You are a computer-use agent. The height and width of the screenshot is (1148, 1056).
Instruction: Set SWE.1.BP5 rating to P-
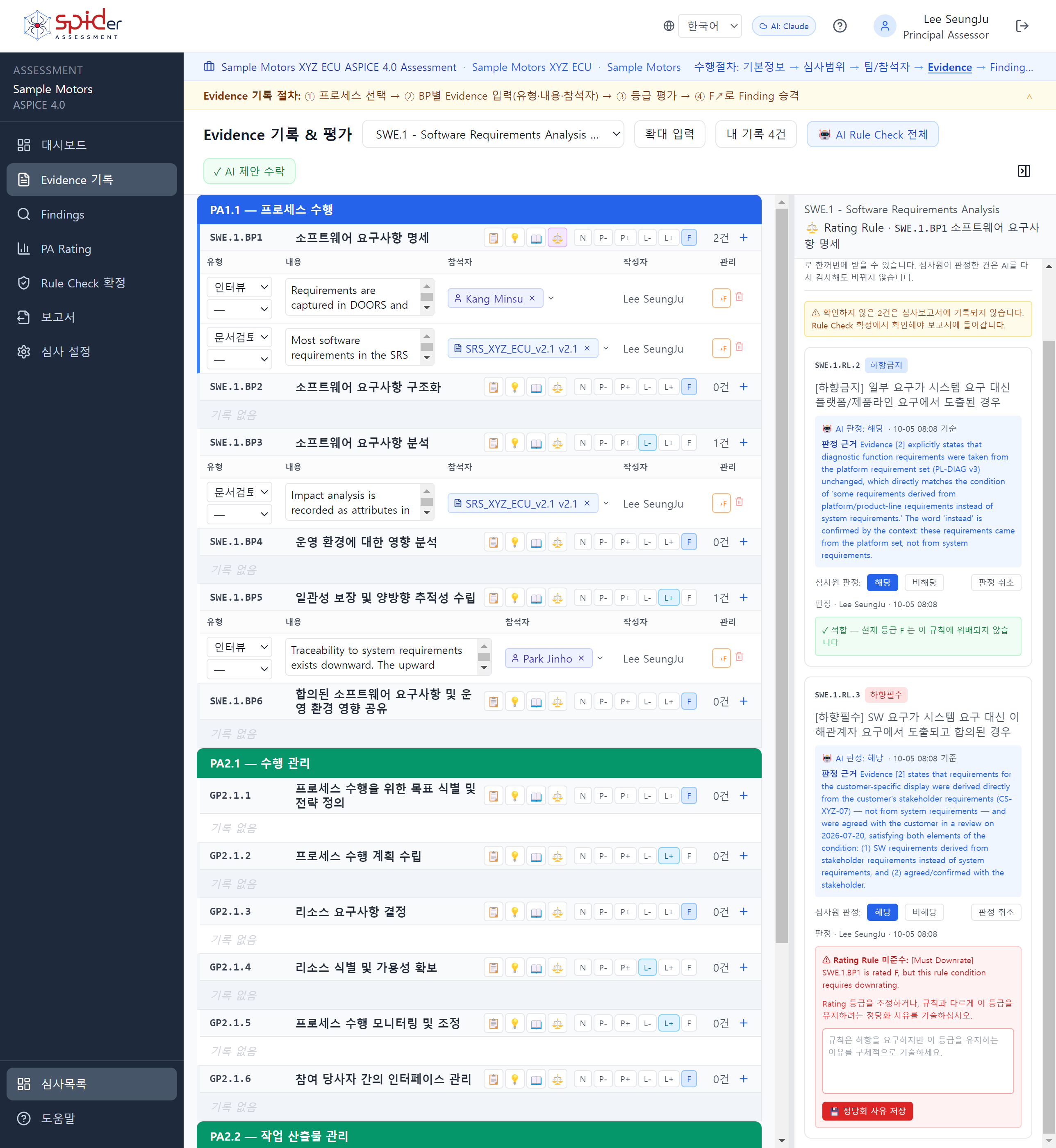pos(603,598)
